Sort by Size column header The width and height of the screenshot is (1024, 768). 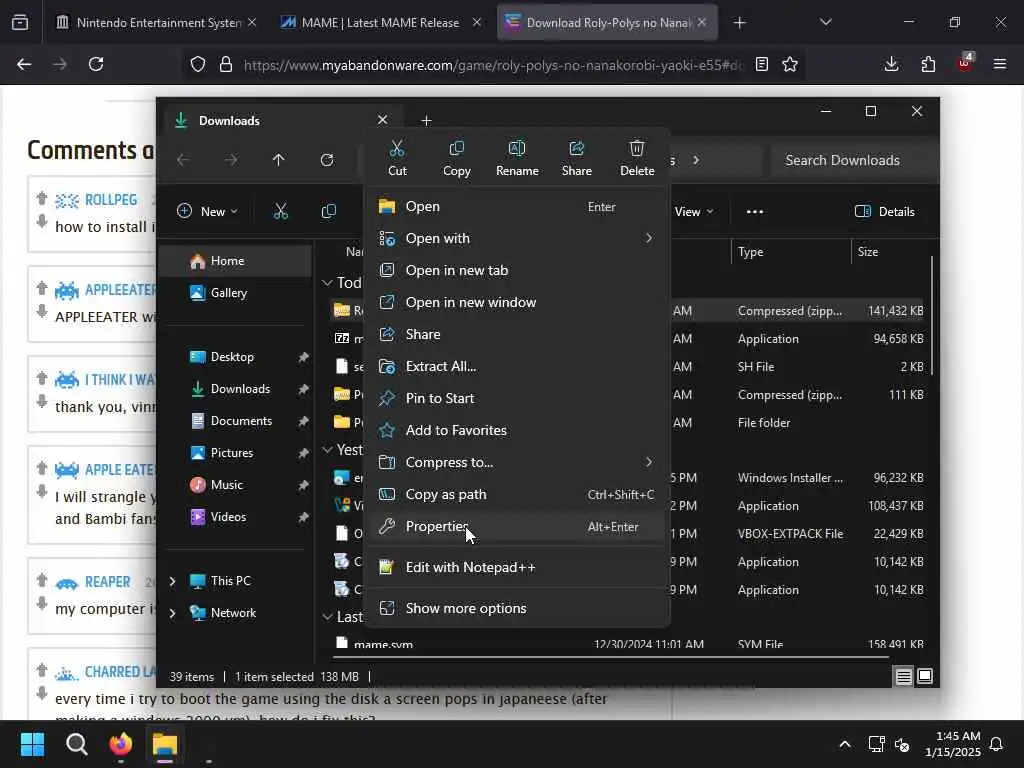[x=891, y=252]
